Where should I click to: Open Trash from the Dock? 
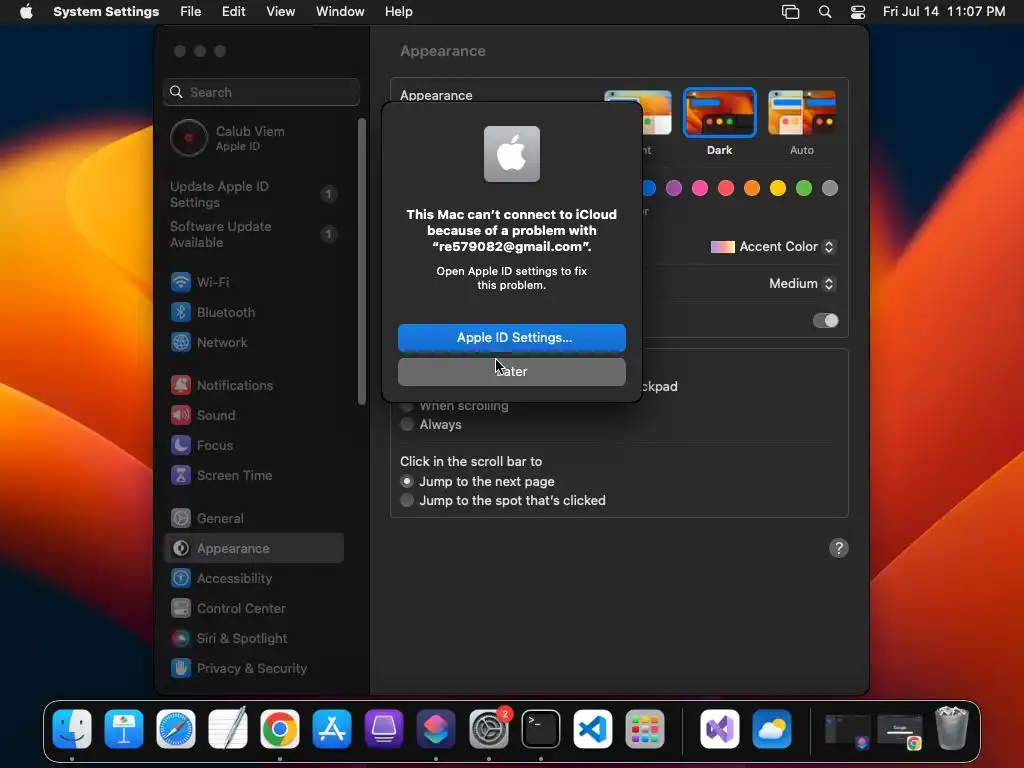coord(952,728)
